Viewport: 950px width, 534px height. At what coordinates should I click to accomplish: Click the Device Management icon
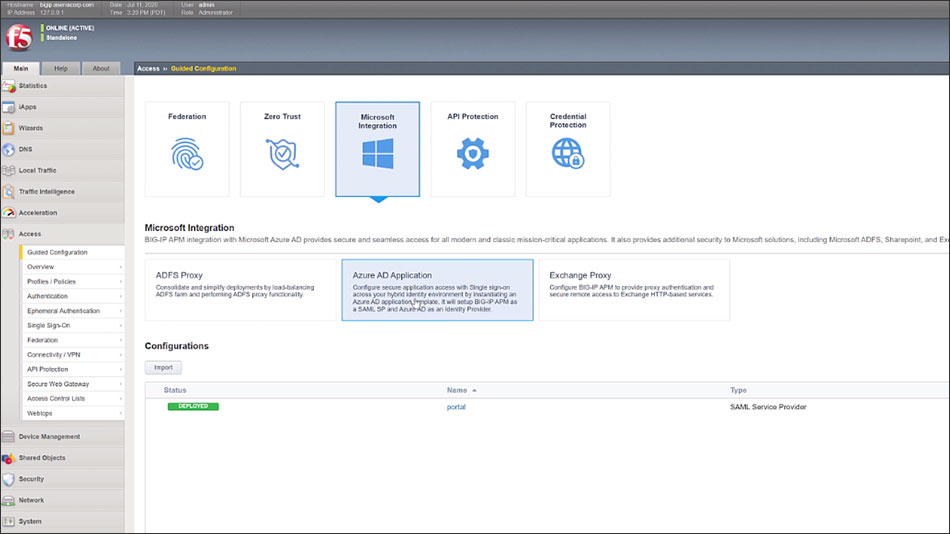(x=8, y=436)
